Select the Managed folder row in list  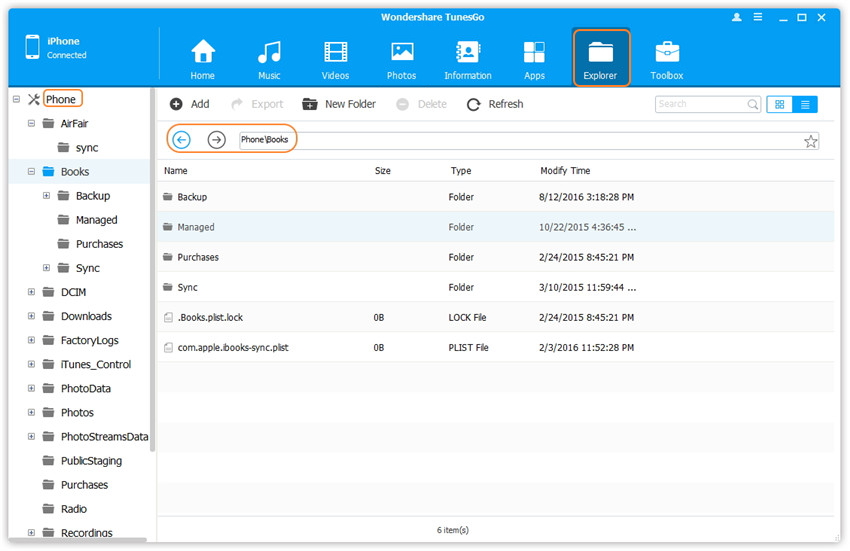[495, 227]
